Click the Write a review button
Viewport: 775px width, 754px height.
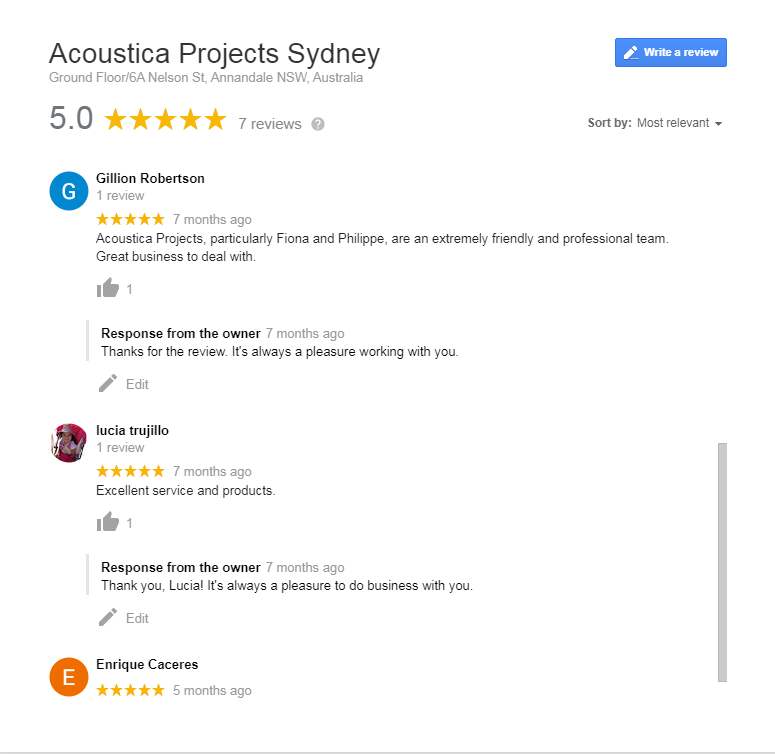tap(670, 52)
